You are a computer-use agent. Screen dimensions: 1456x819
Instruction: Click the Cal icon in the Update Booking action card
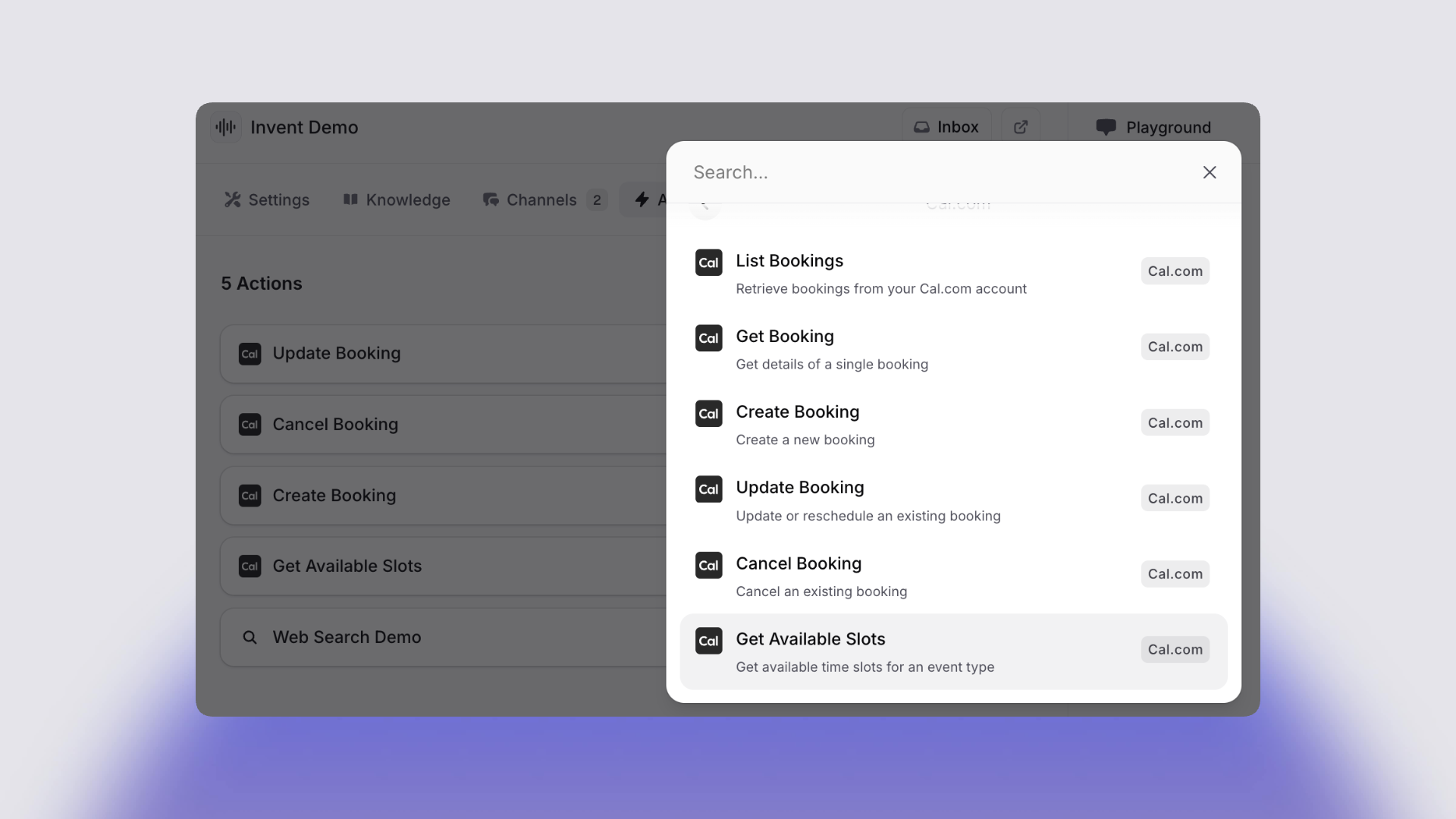pos(249,354)
